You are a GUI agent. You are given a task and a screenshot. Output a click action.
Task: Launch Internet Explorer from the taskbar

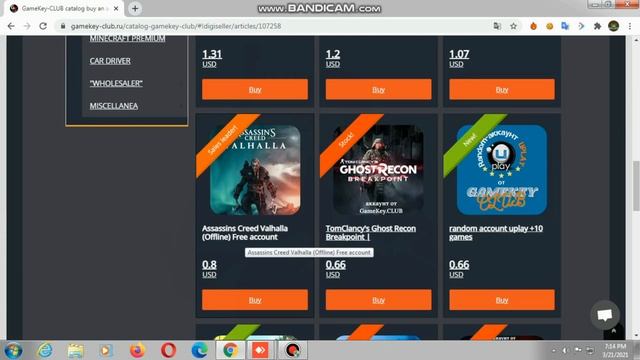(44, 351)
